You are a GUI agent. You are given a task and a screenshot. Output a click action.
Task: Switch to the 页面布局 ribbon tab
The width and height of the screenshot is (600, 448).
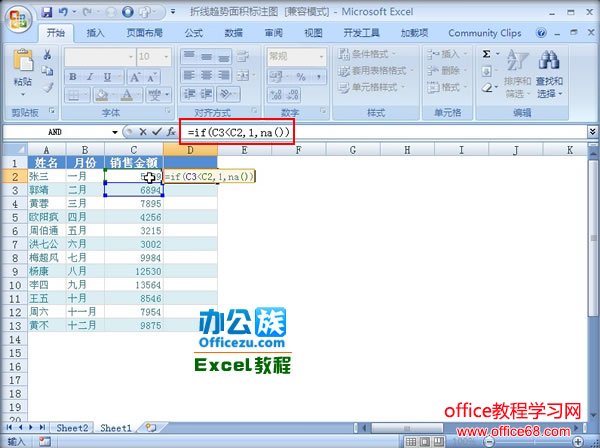click(x=145, y=33)
